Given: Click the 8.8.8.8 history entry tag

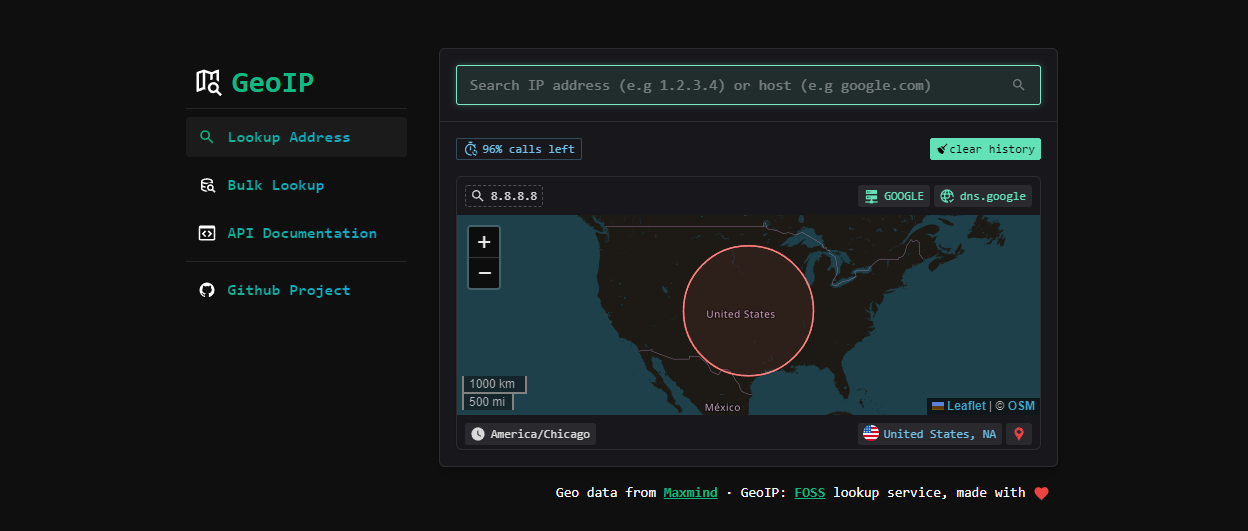Looking at the screenshot, I should click(504, 196).
